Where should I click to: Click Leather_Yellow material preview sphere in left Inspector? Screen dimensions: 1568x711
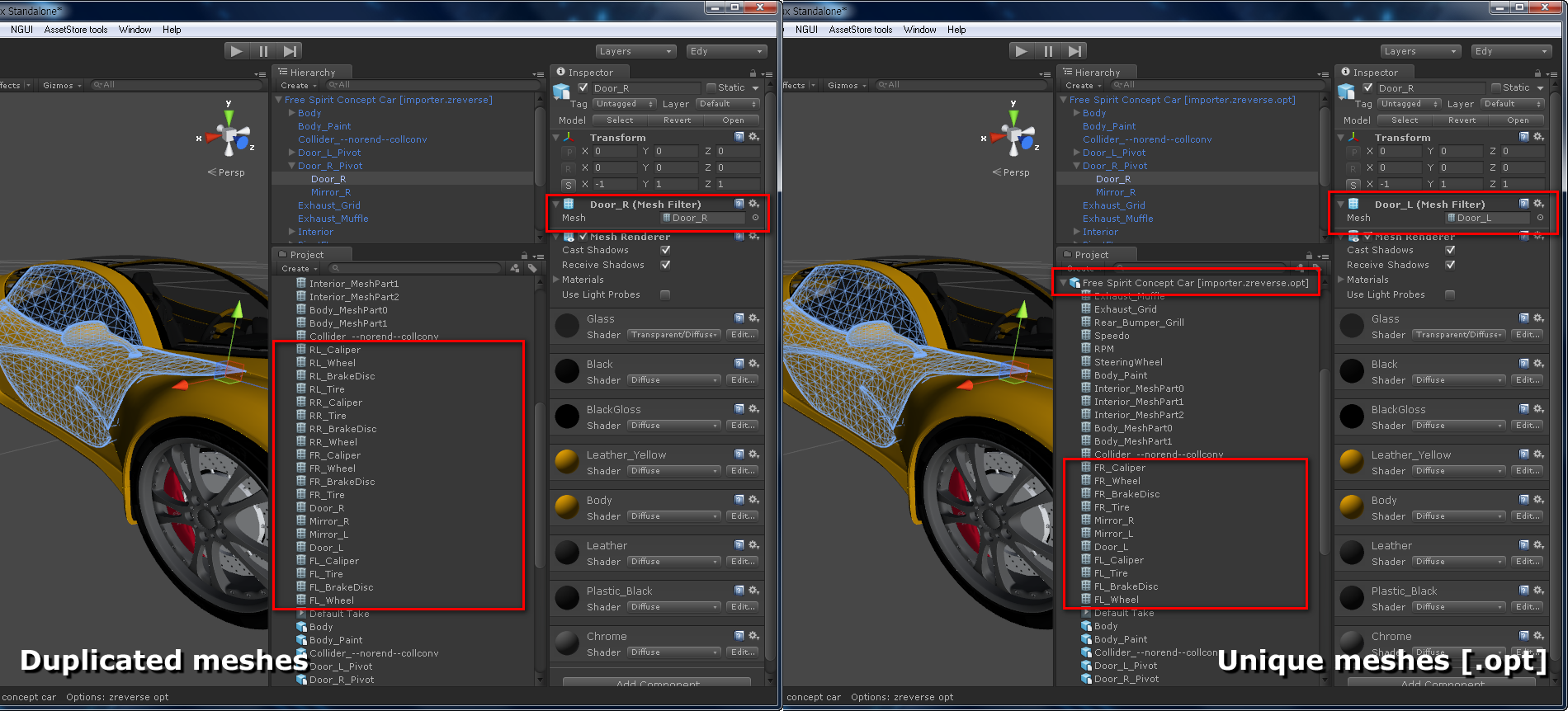(x=567, y=462)
